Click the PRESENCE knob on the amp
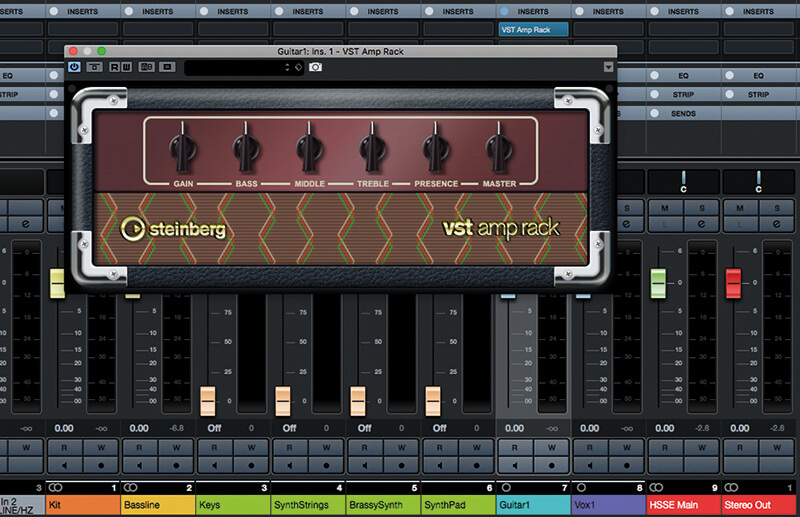 click(436, 149)
